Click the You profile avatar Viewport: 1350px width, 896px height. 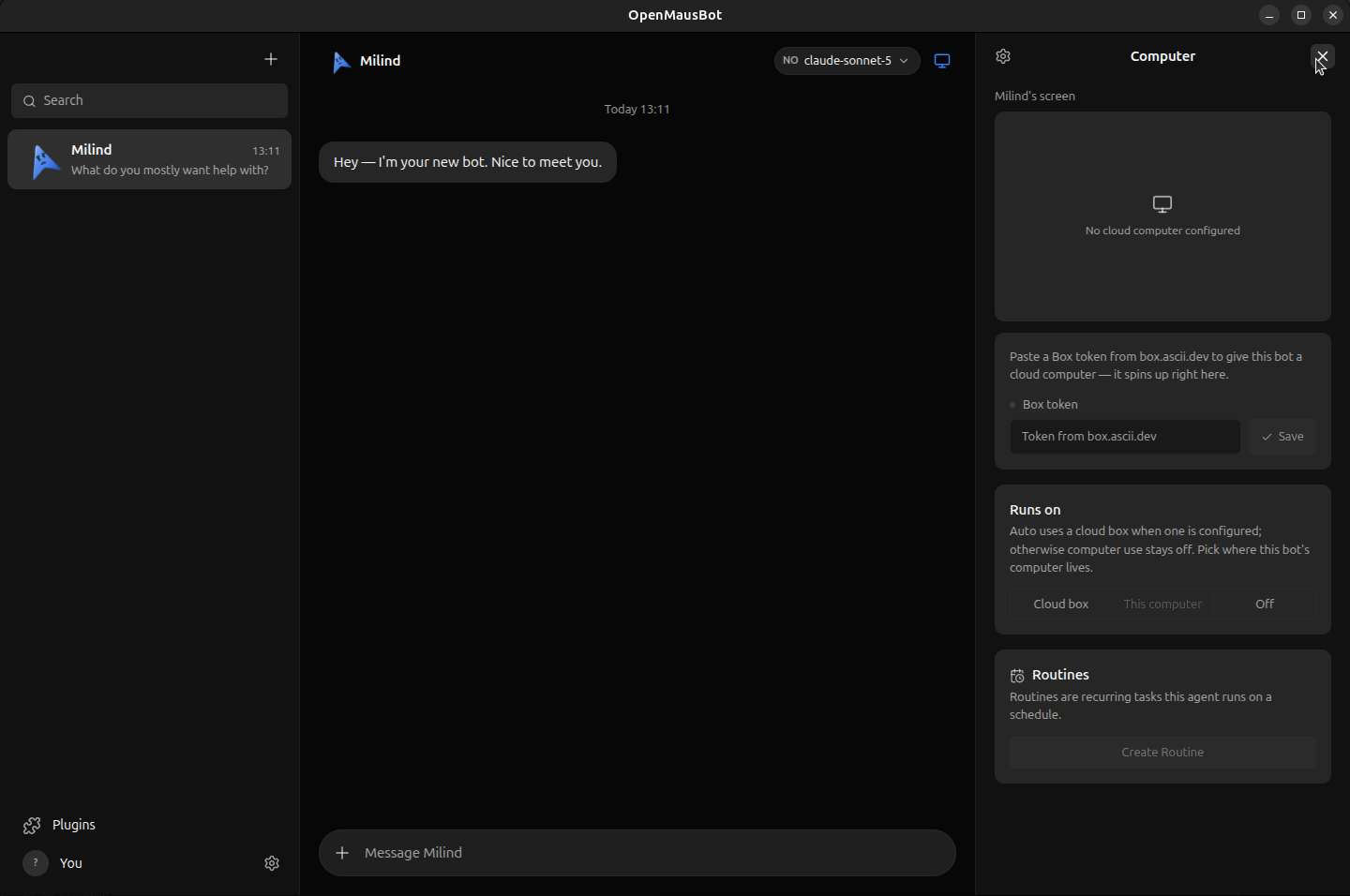coord(36,863)
